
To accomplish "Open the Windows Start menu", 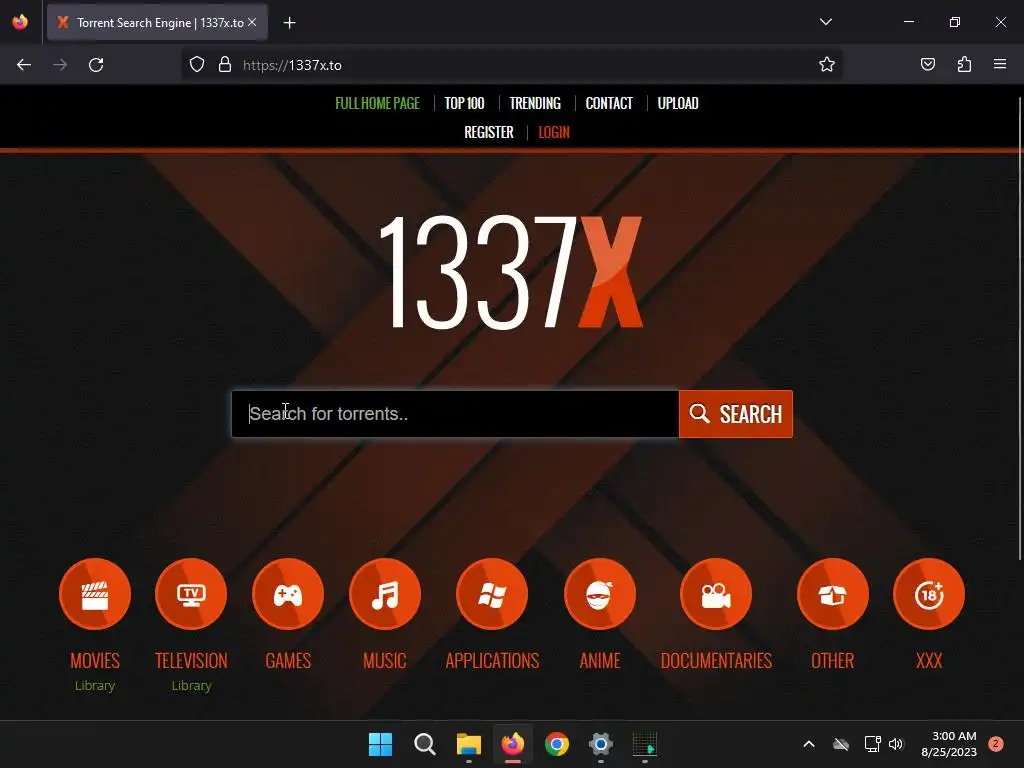I will coord(380,744).
